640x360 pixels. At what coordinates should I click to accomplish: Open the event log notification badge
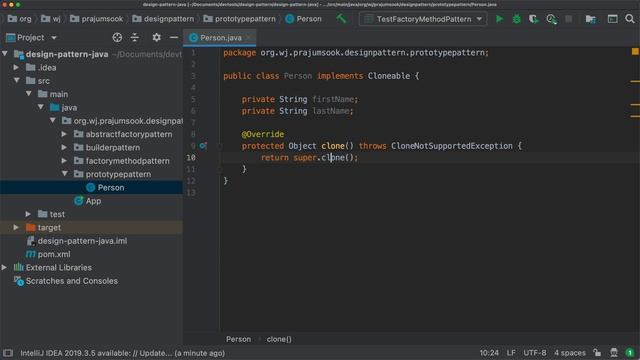pyautogui.click(x=630, y=353)
